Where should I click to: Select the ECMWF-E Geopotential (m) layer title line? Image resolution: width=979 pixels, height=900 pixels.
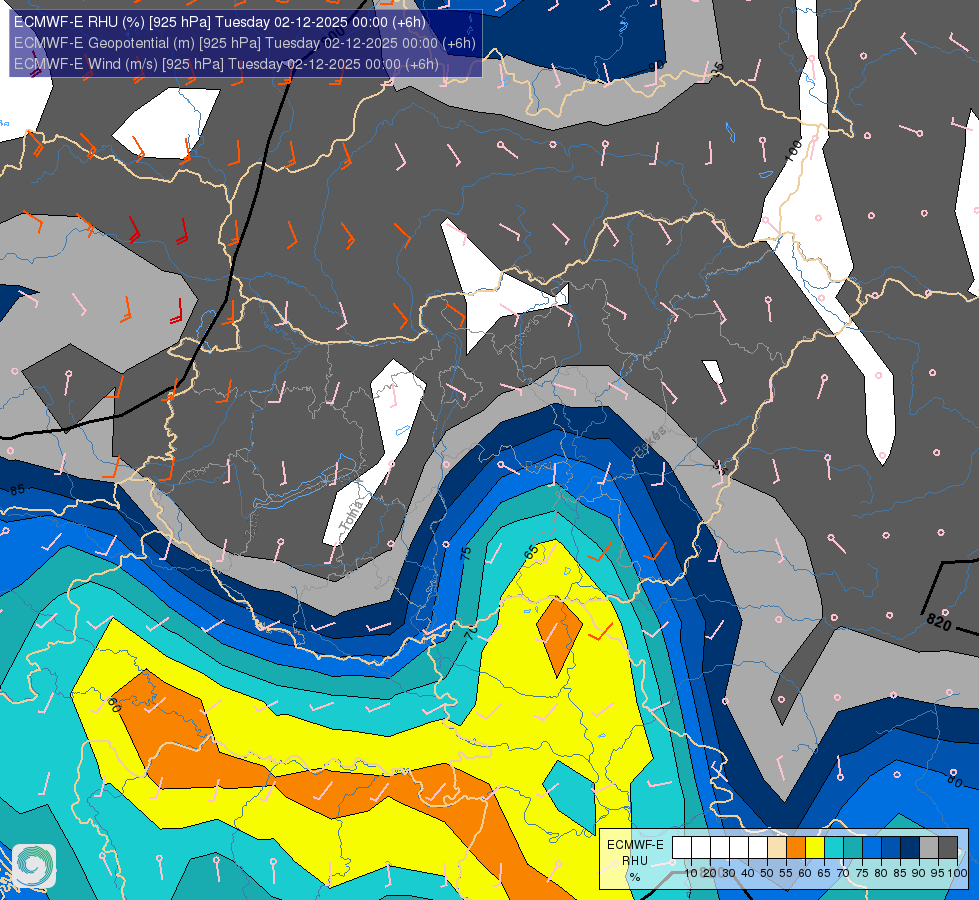point(245,43)
